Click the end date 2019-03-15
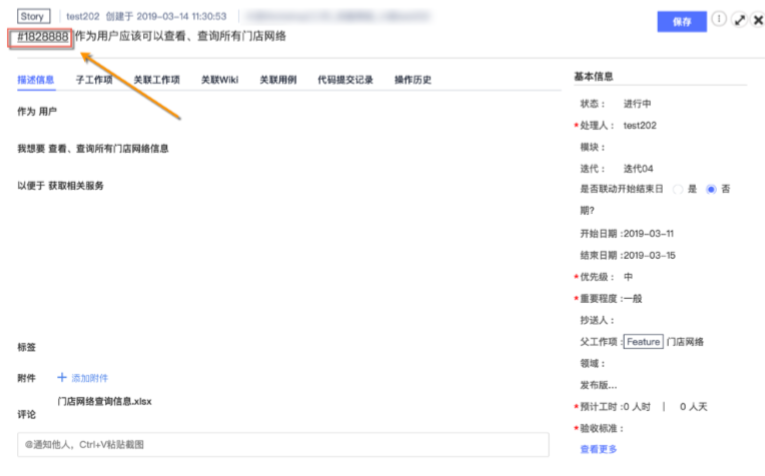 pyautogui.click(x=650, y=256)
